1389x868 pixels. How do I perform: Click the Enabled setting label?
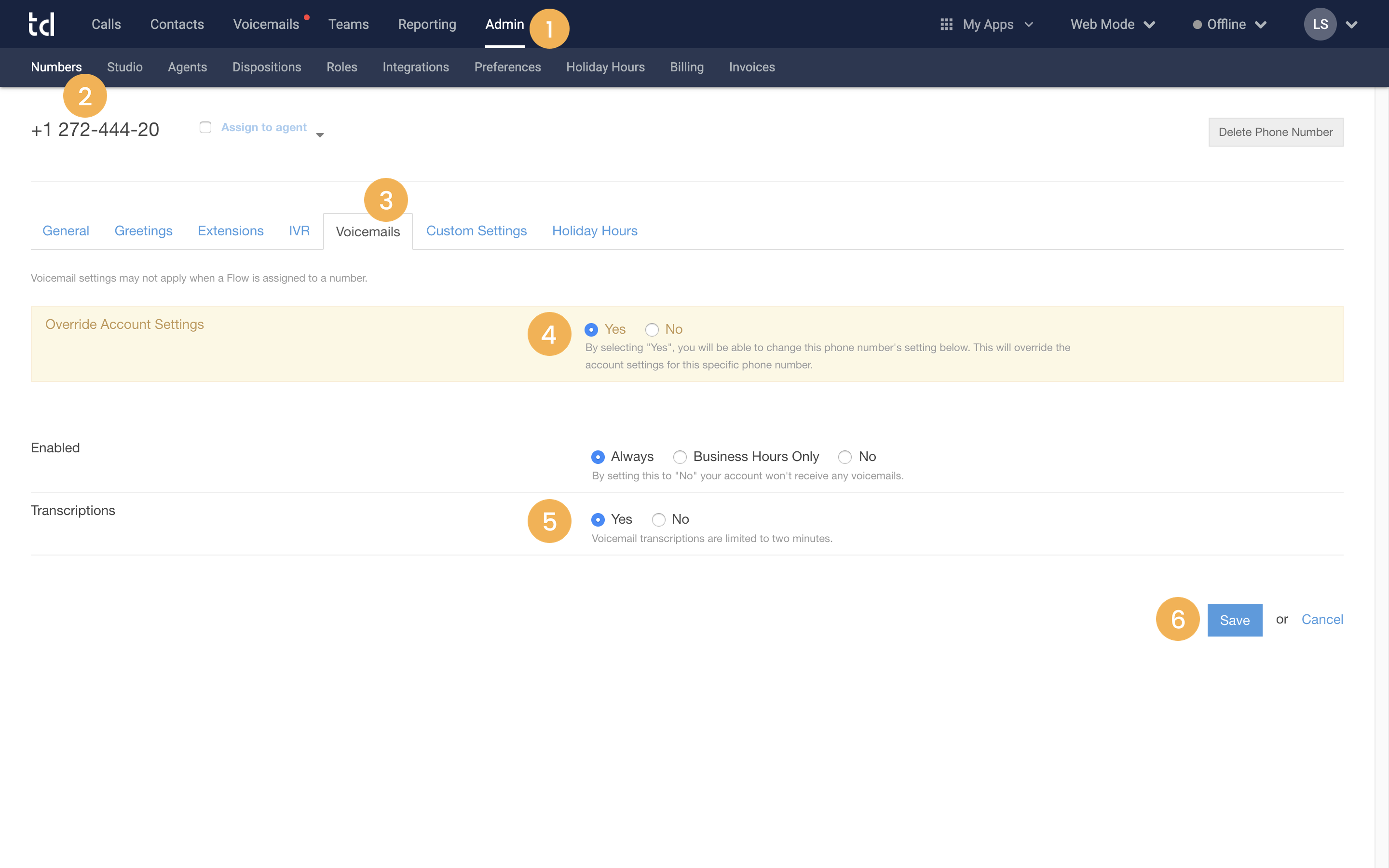click(x=55, y=448)
